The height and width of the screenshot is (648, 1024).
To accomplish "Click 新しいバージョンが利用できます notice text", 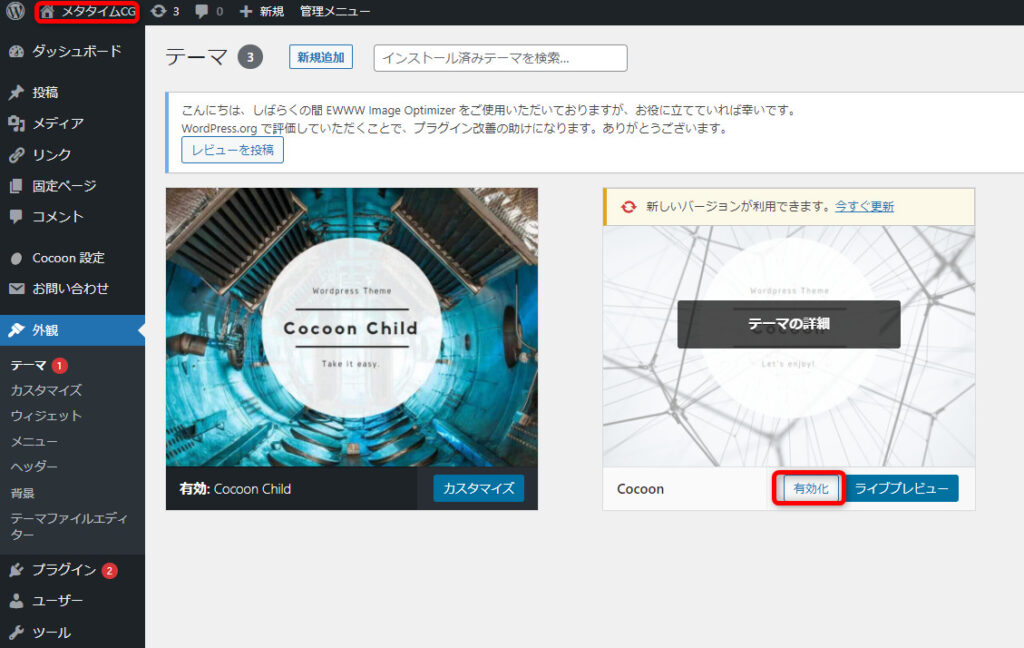I will click(x=738, y=206).
